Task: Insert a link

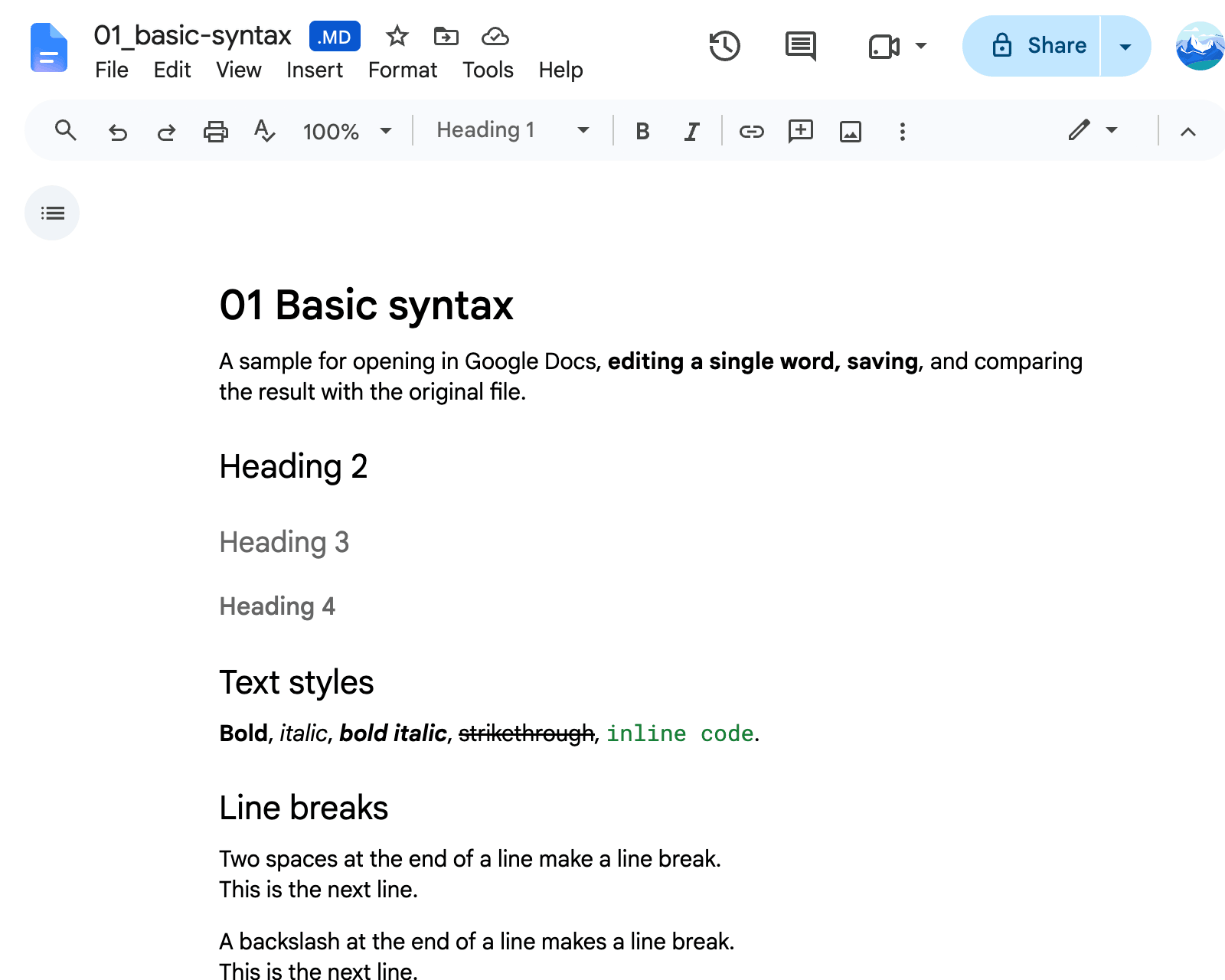Action: [751, 131]
